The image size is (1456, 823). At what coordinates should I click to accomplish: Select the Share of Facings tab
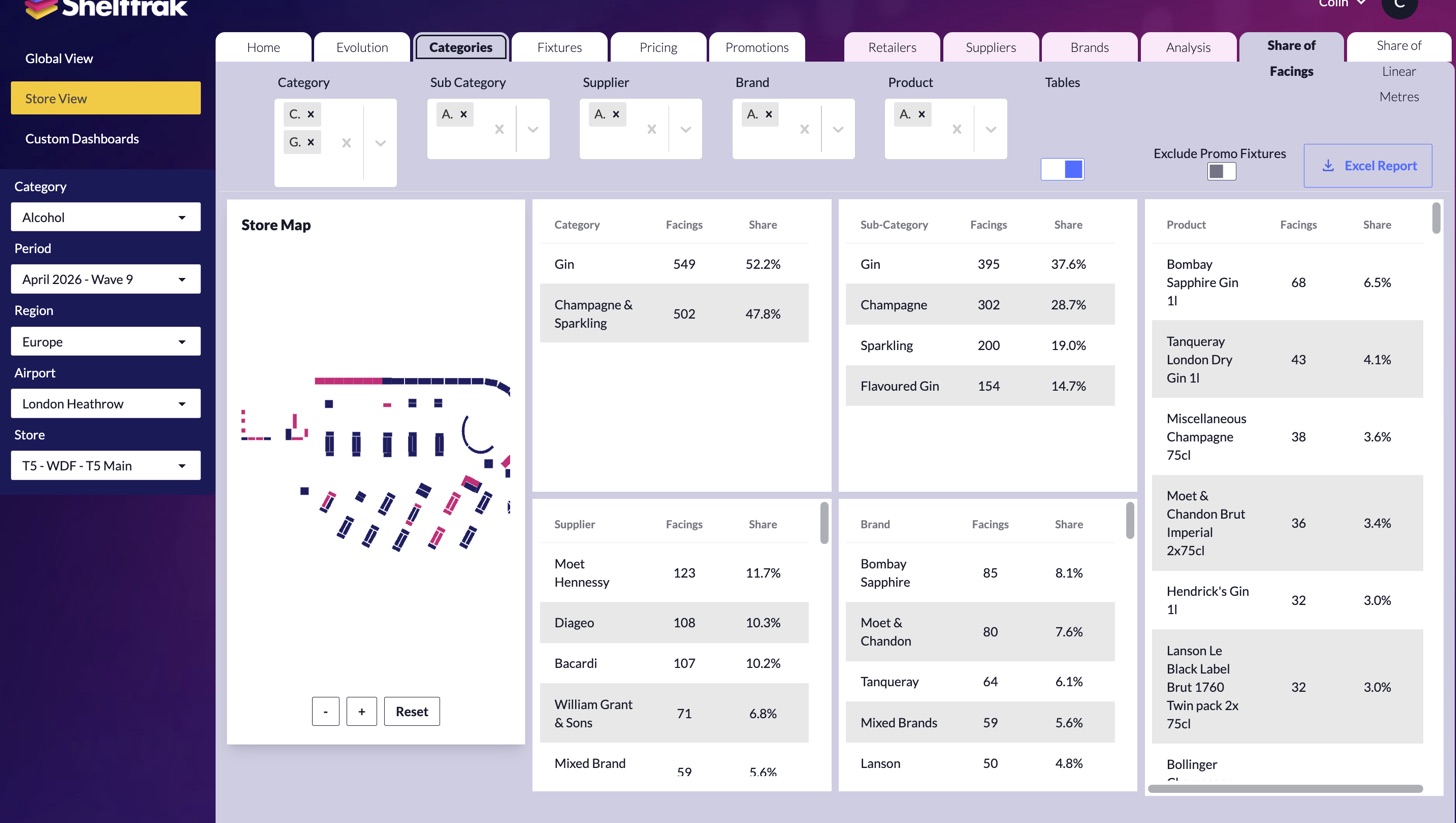coord(1291,58)
